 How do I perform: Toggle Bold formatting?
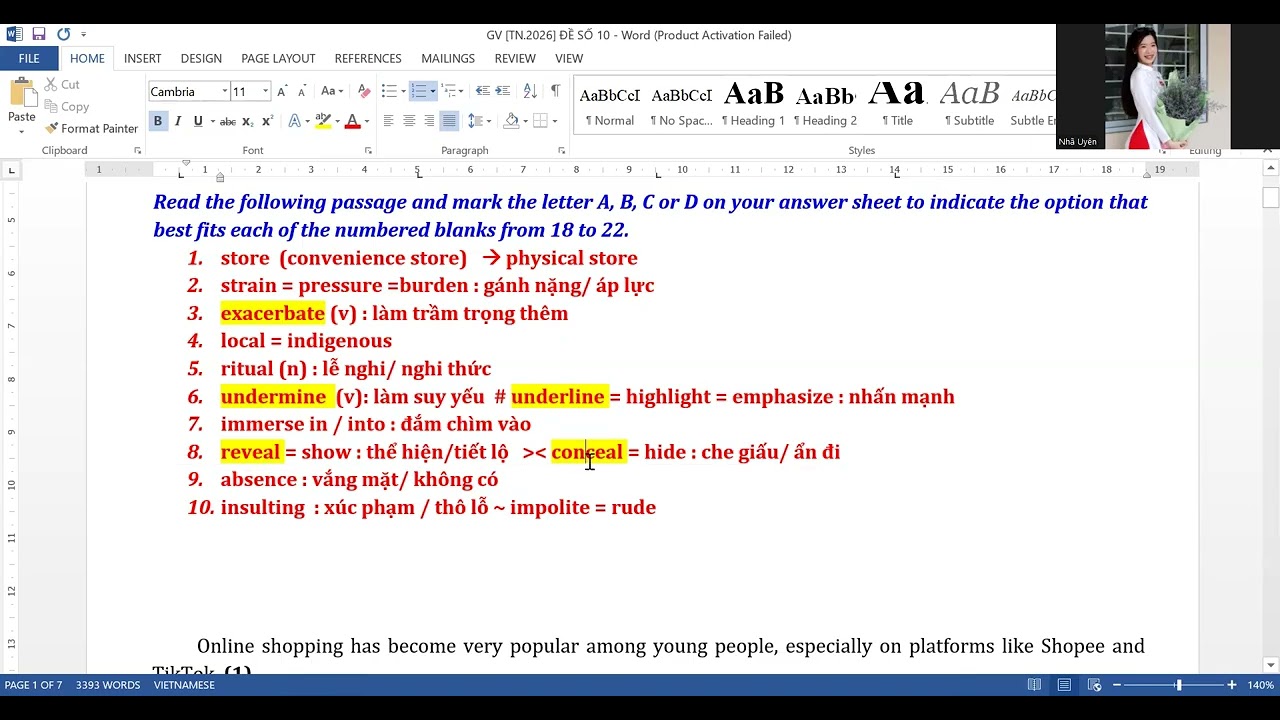pos(157,121)
